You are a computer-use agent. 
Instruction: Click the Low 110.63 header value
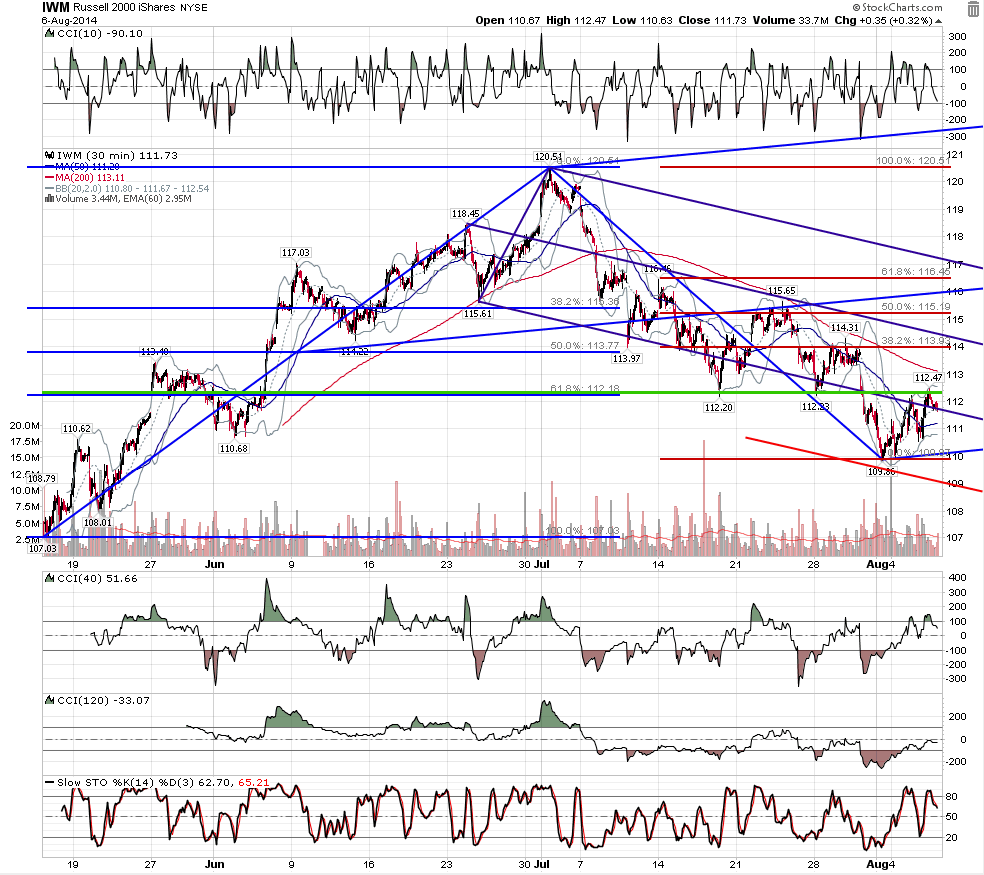coord(642,20)
